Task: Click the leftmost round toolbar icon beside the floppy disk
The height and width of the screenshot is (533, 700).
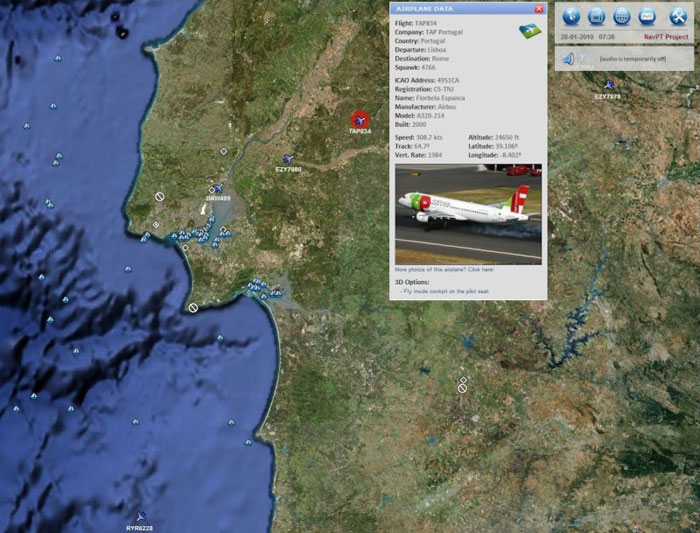Action: click(571, 17)
